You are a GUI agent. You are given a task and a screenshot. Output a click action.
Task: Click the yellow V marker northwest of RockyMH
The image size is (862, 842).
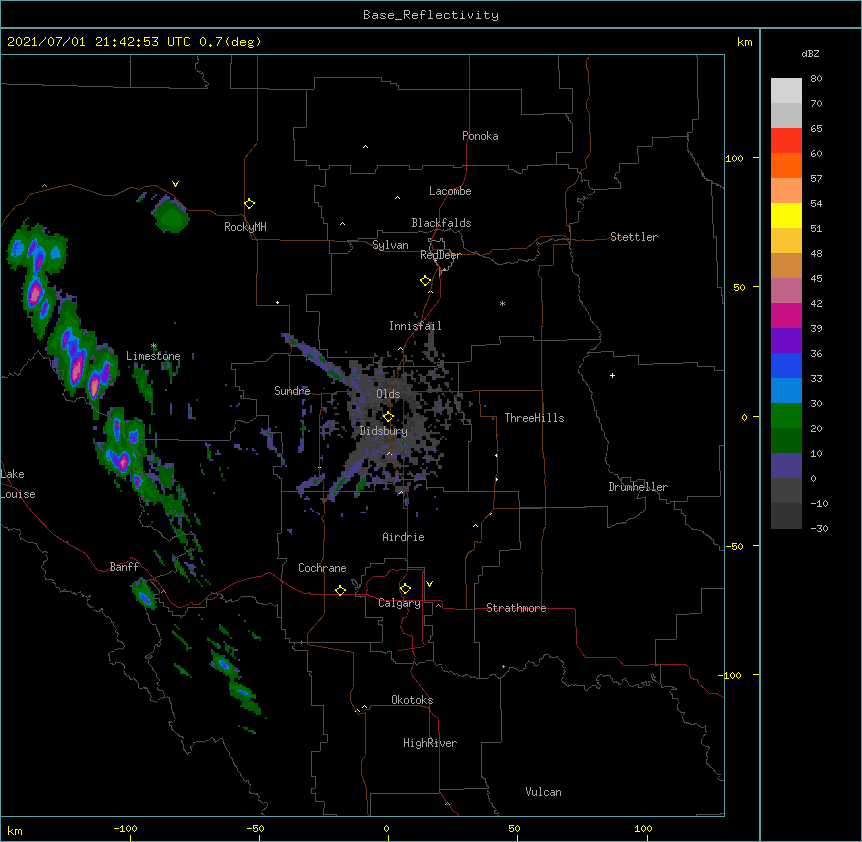click(x=175, y=184)
